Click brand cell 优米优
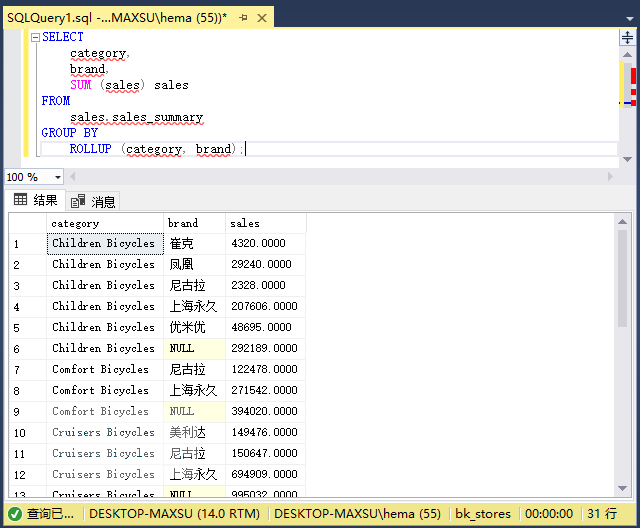Viewport: 640px width, 528px height. pos(194,327)
